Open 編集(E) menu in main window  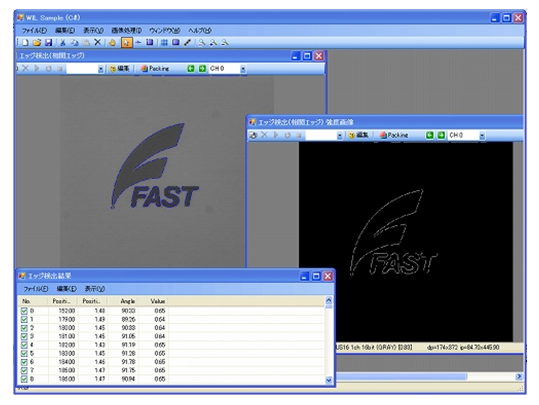pos(65,31)
